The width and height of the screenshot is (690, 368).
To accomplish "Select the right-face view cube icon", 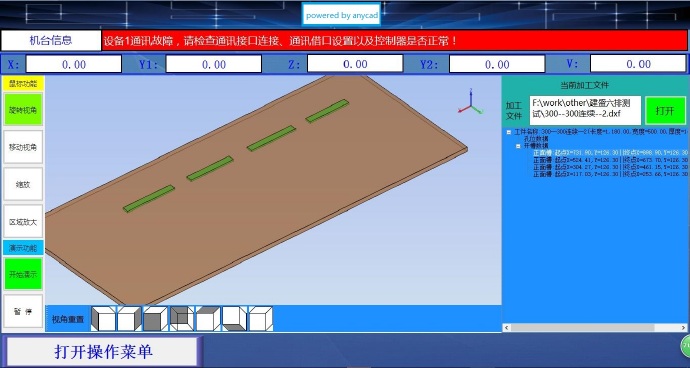I will click(129, 319).
